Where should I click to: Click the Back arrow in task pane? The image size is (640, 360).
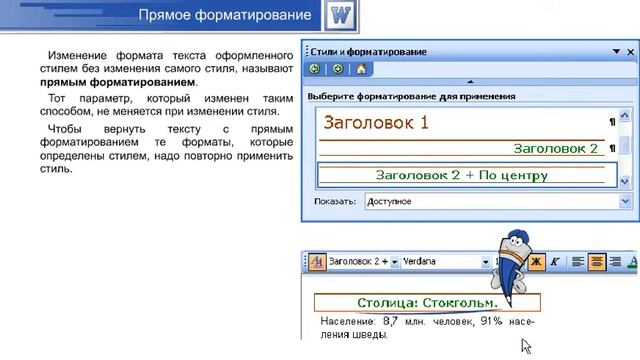(x=315, y=69)
